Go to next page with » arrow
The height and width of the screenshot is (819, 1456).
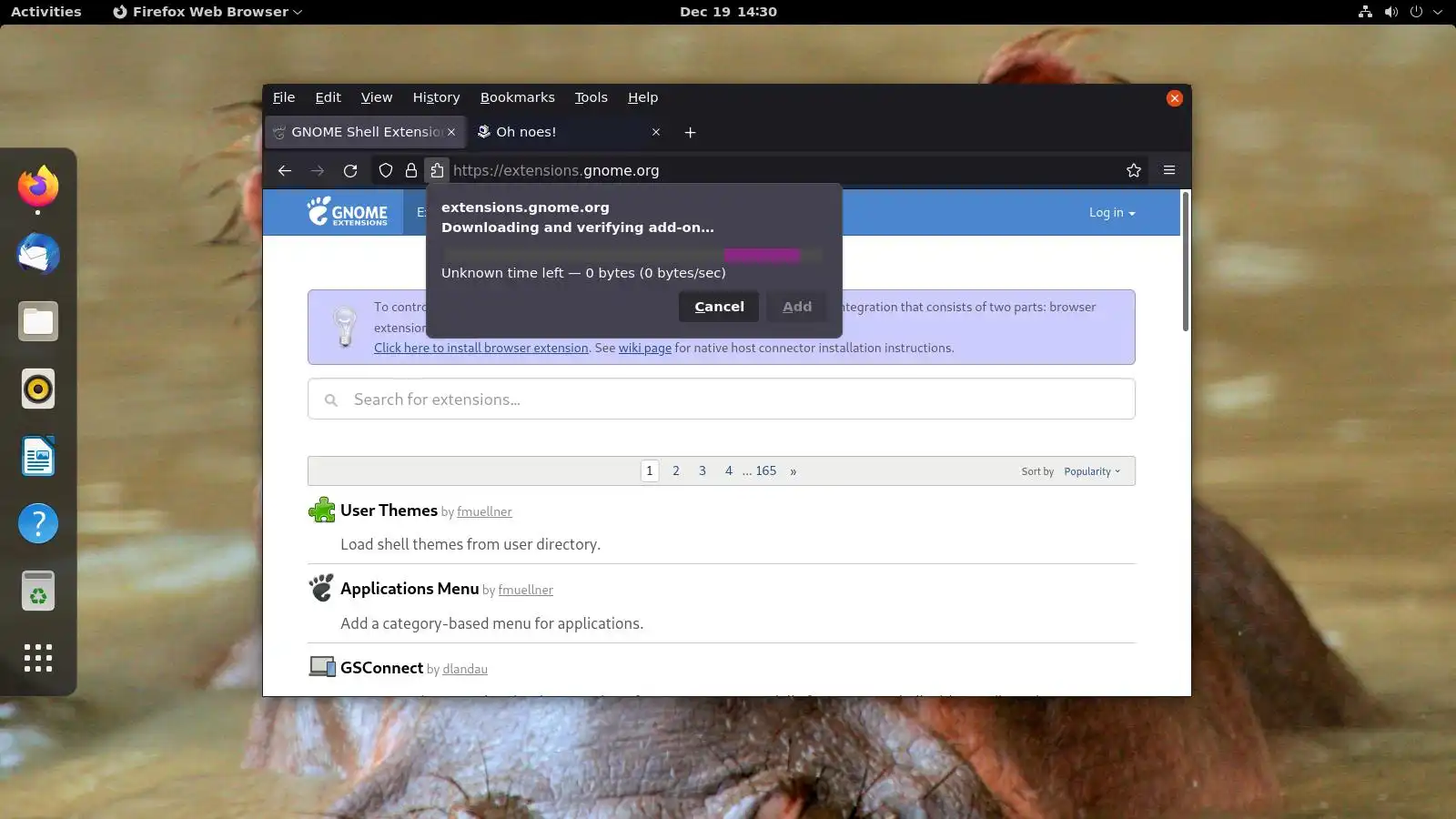click(794, 470)
